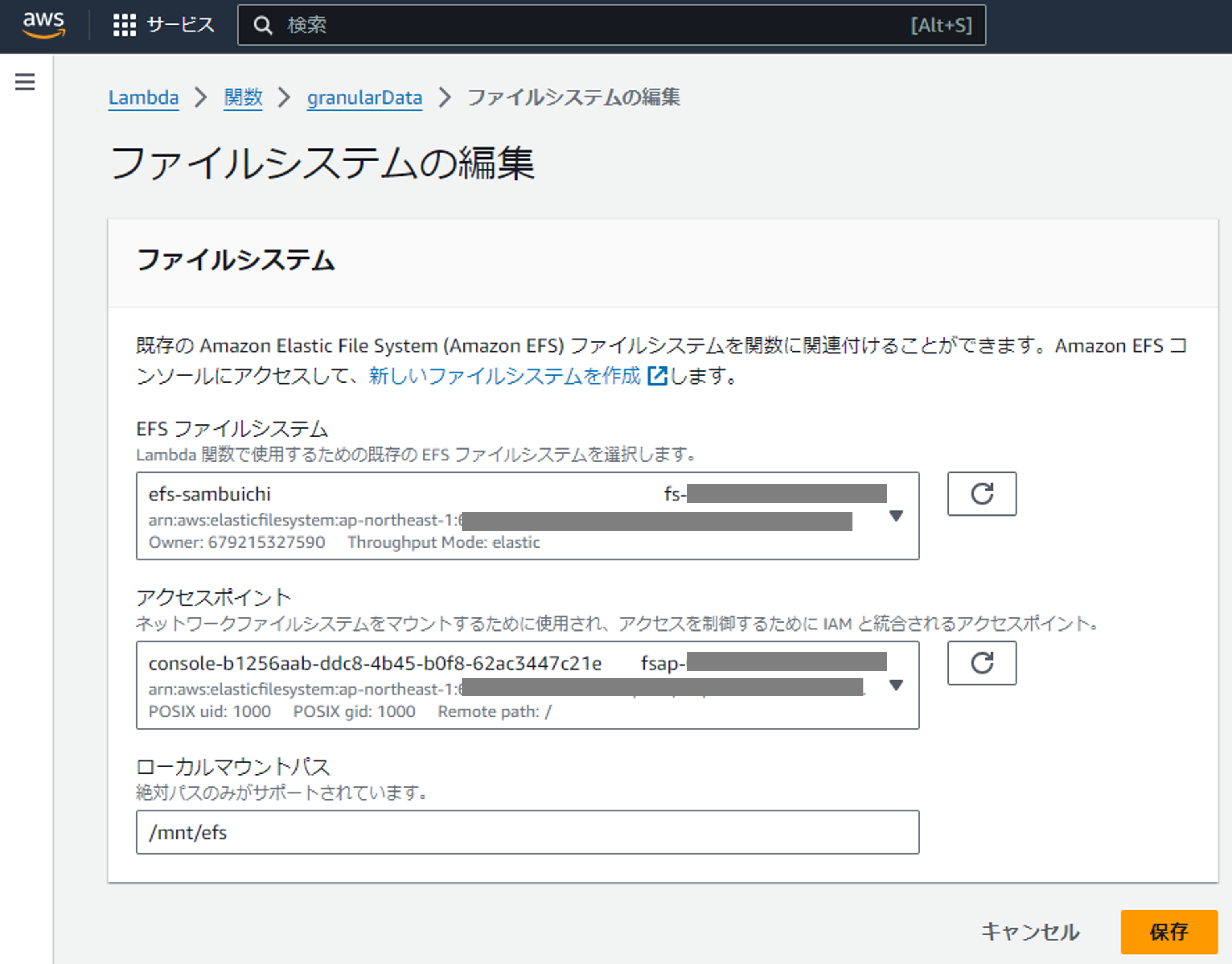Screen dimensions: 1232x964
Task: Open 新しいファイルシステムを作成 link
Action: coord(504,376)
